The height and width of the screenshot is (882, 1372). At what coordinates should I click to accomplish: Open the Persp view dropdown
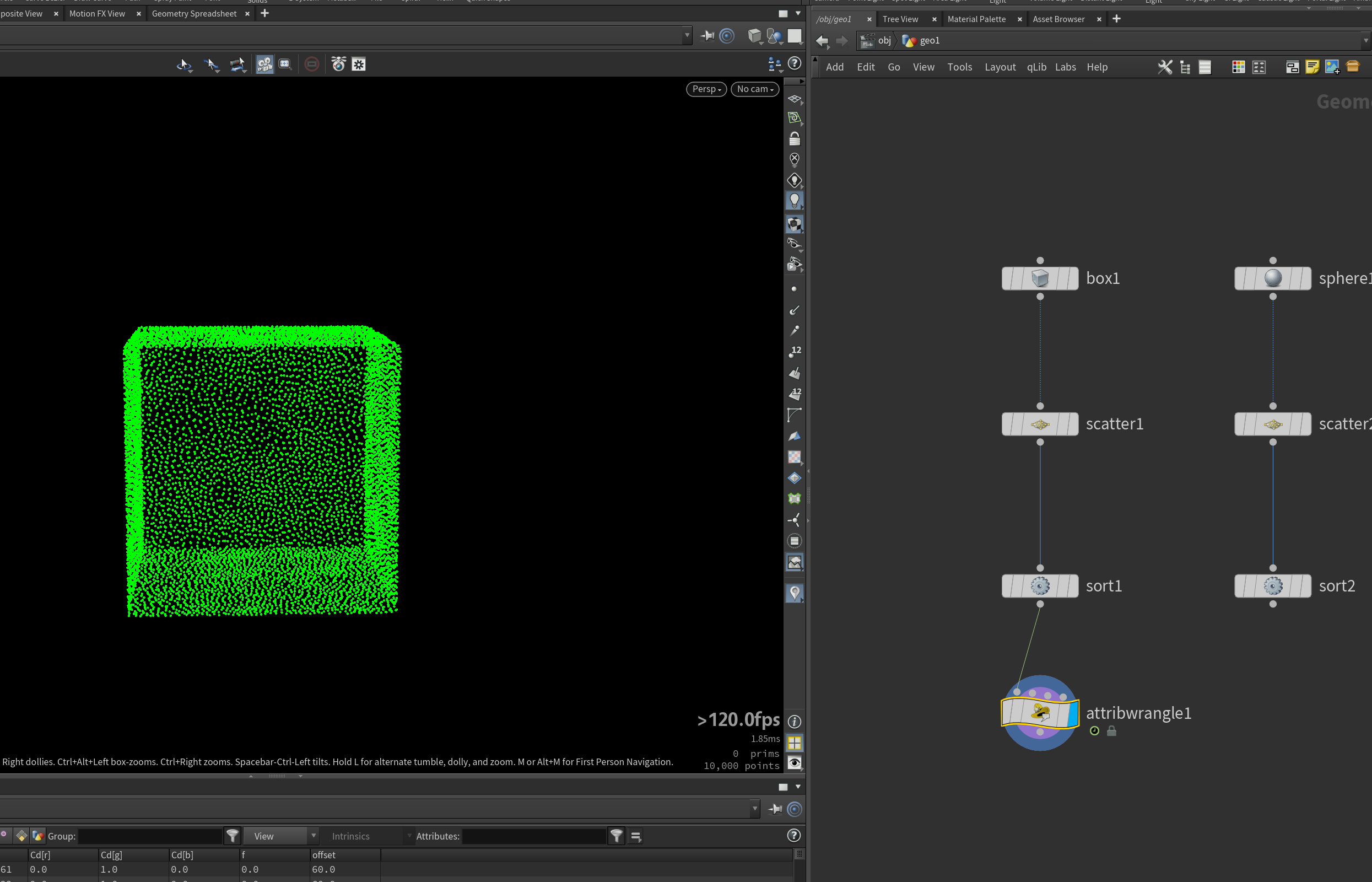706,89
